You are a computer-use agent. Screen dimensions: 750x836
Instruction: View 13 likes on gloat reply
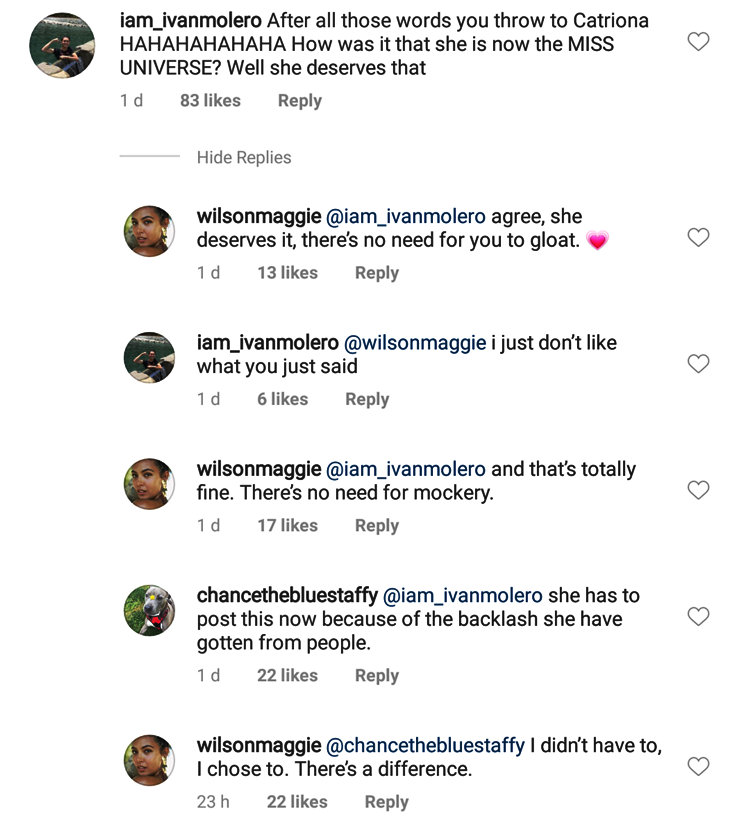287,273
